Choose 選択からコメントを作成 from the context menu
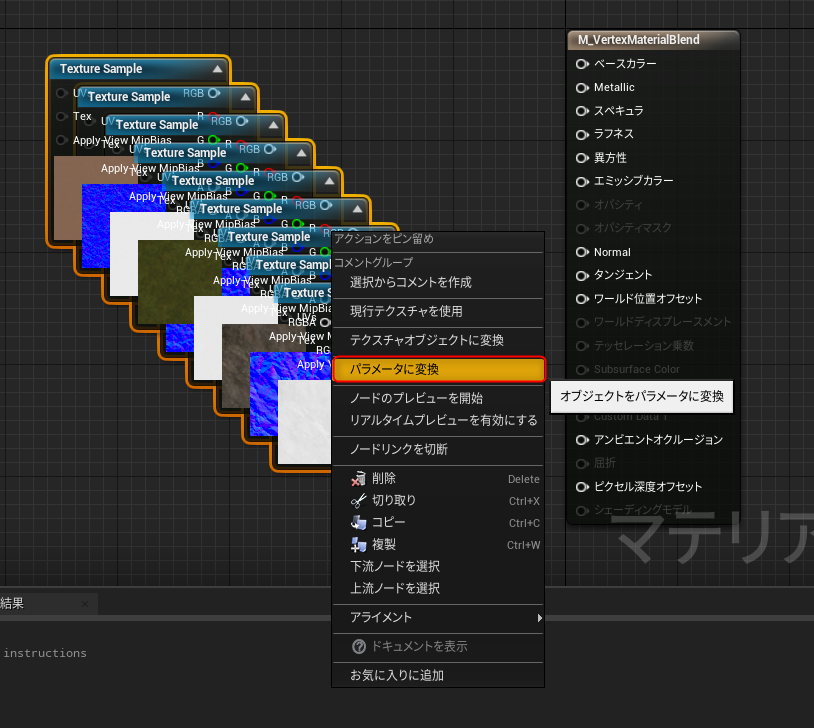Screen dimensions: 814x728 coord(438,282)
